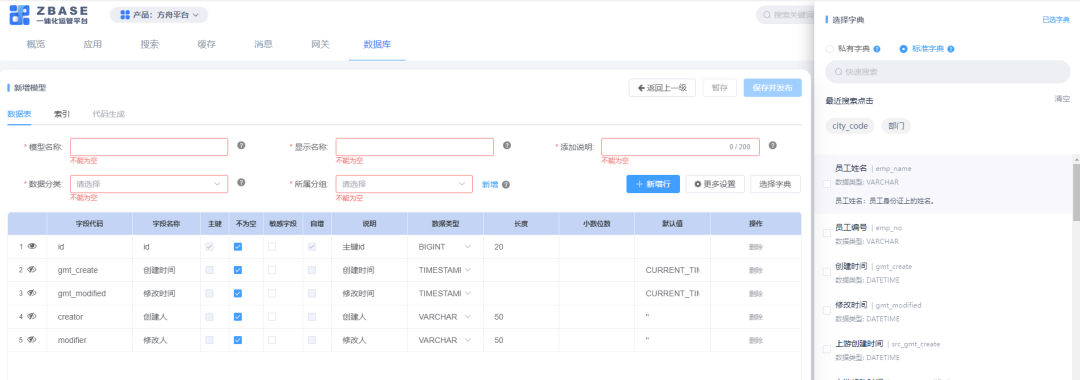Toggle eye icon for gmt_modified row

coord(32,293)
